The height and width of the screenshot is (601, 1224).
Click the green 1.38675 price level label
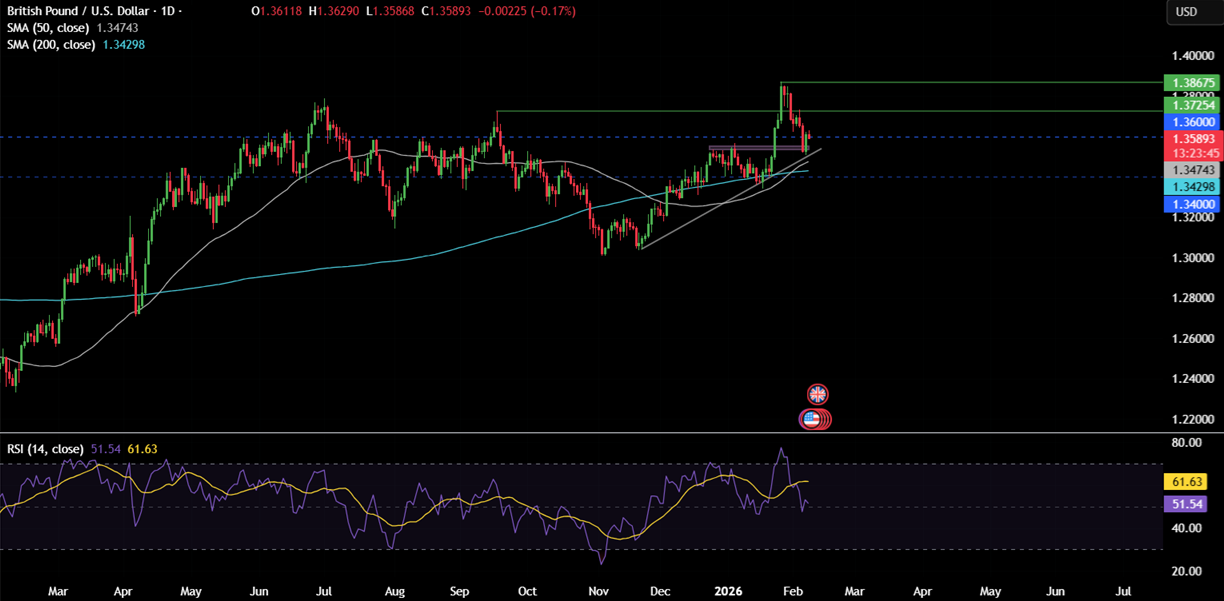coord(1190,82)
